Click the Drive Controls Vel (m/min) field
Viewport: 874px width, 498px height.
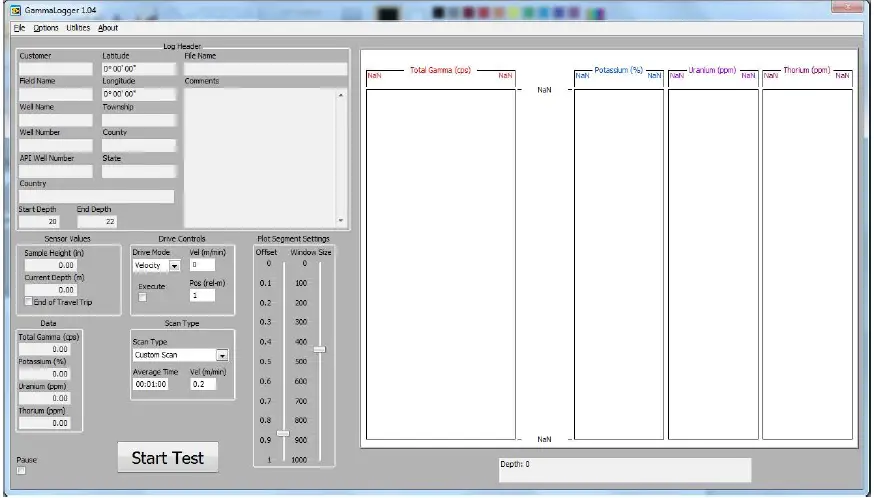(x=202, y=265)
